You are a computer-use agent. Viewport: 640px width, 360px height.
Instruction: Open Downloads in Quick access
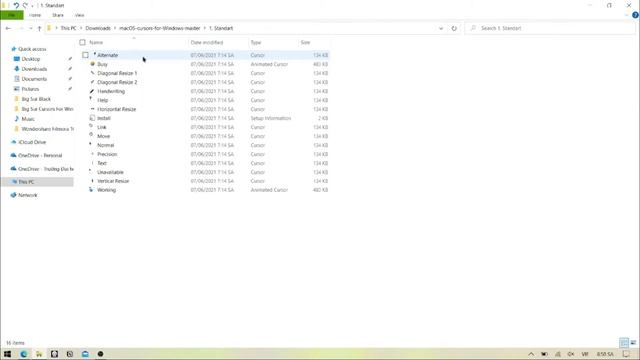(34, 69)
